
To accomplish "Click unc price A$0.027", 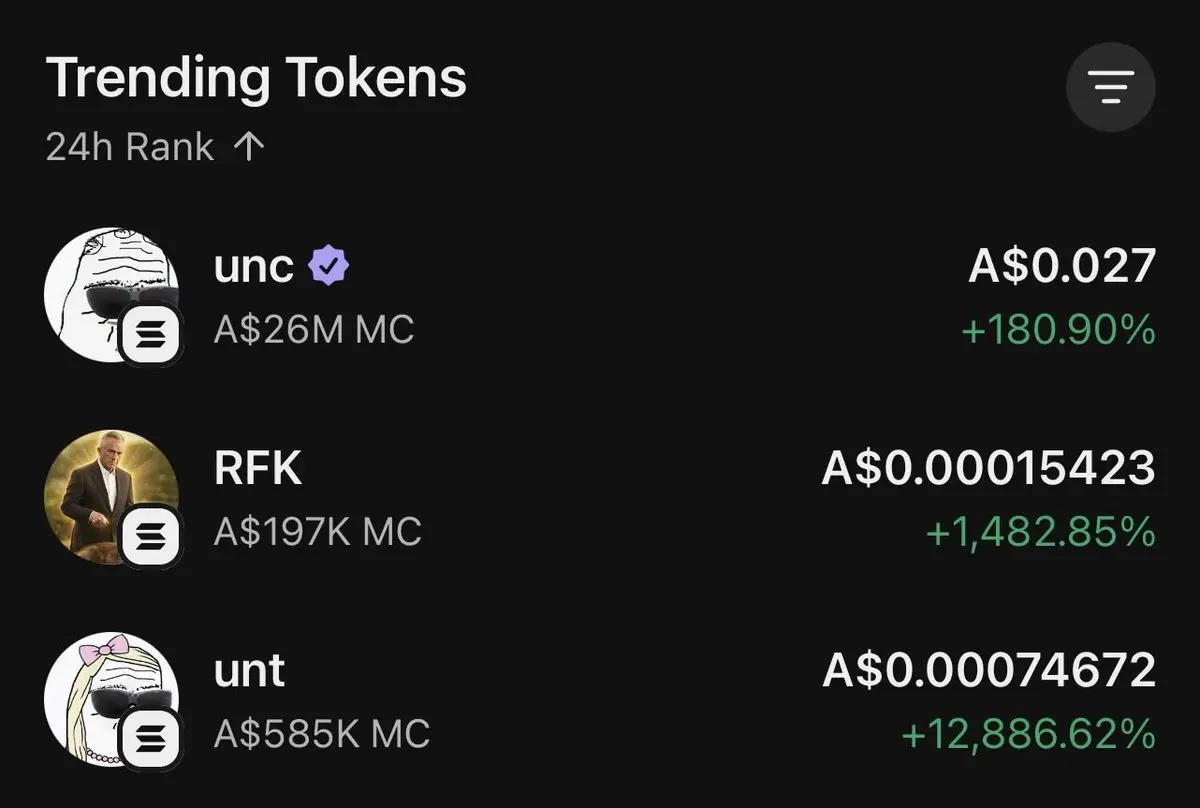I will [x=1061, y=267].
